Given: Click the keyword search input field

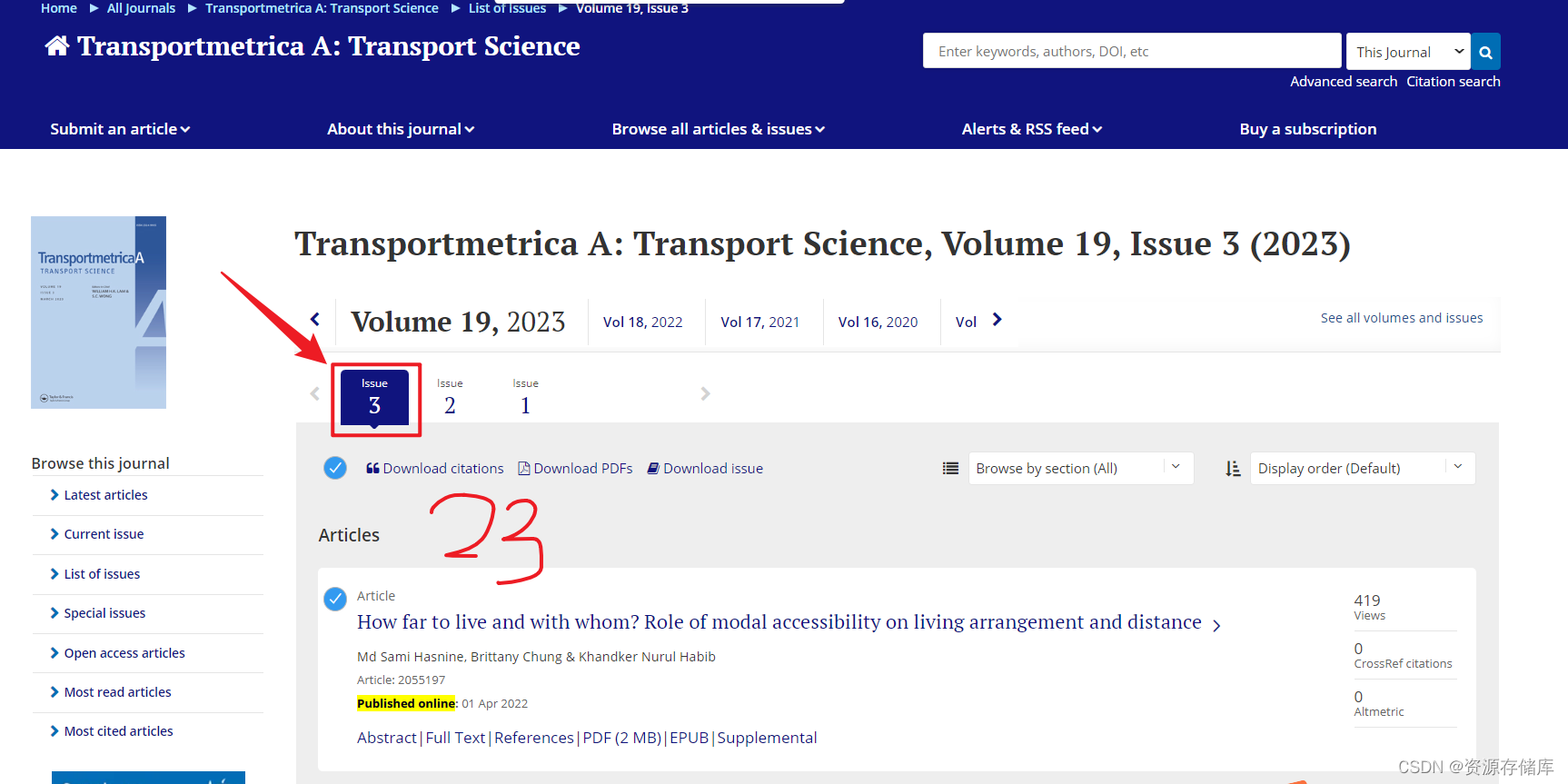Looking at the screenshot, I should coord(1131,51).
